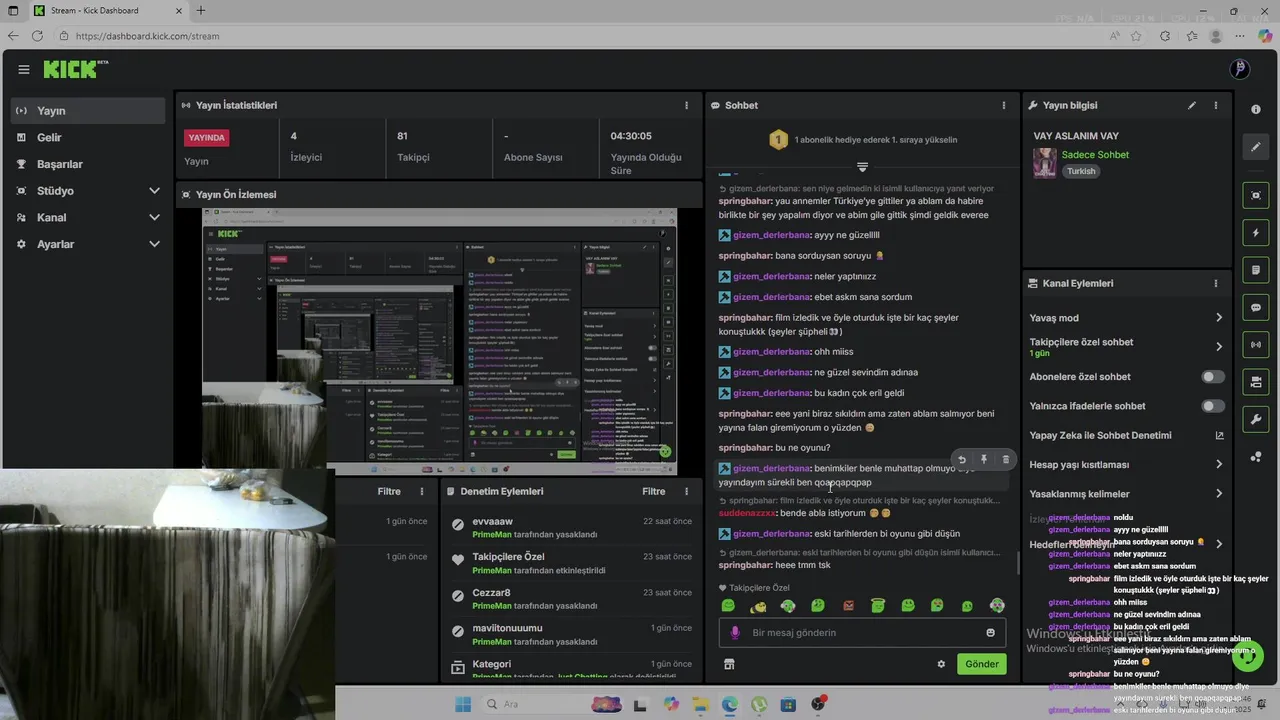Toggle Abonelere özel sohbet switch
This screenshot has height=720, width=1280.
point(1213,377)
